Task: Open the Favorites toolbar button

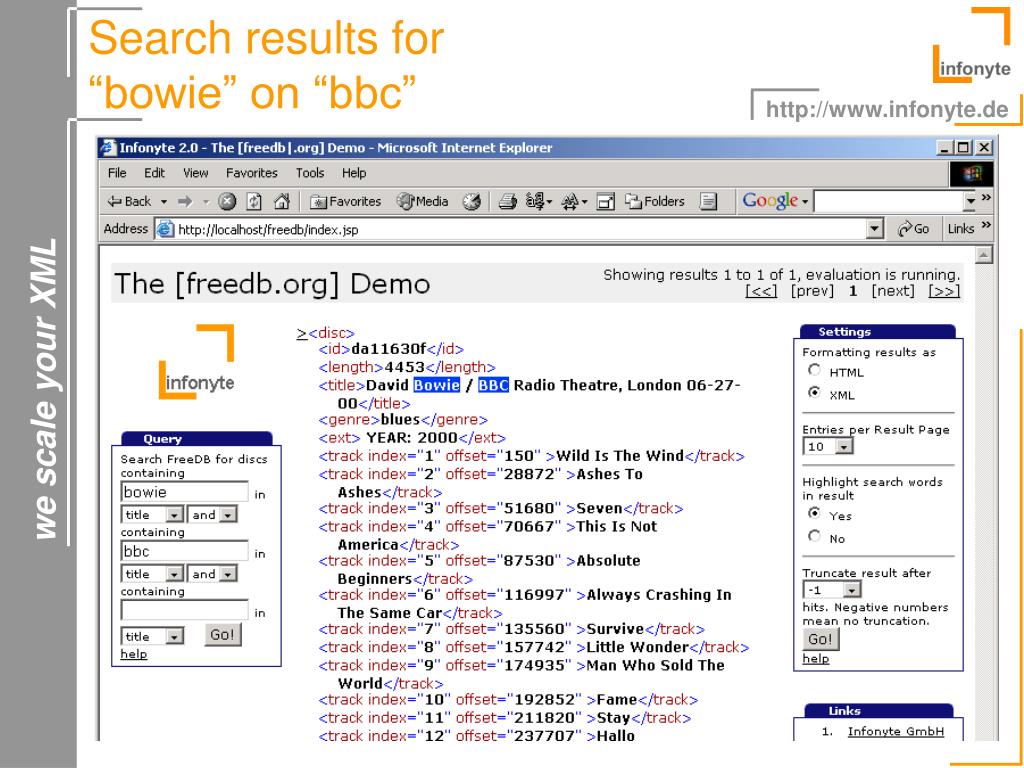Action: pyautogui.click(x=345, y=202)
